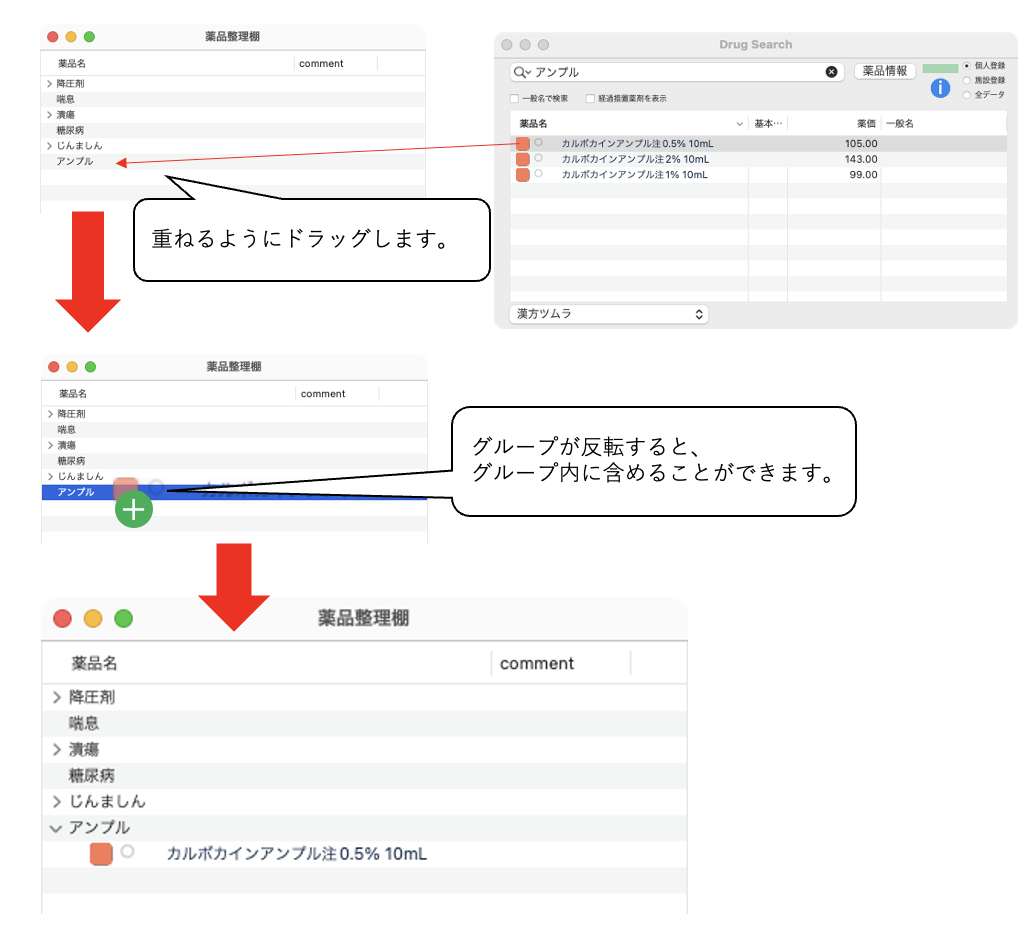Enable the 一般名で検索 checkbox

[514, 98]
